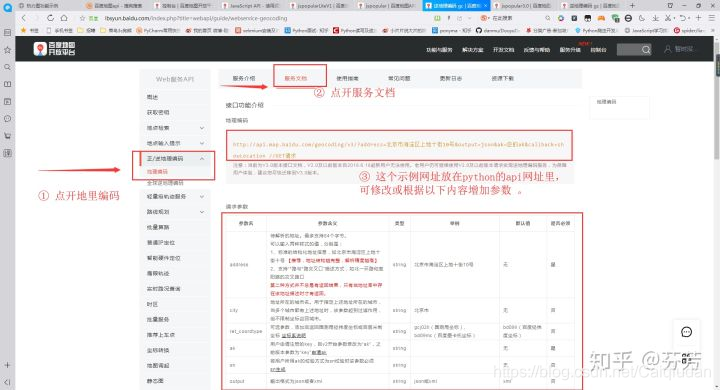Screen dimensions: 720x390
Task: Open the 反馈与帮助 header menu
Action: tap(536, 50)
